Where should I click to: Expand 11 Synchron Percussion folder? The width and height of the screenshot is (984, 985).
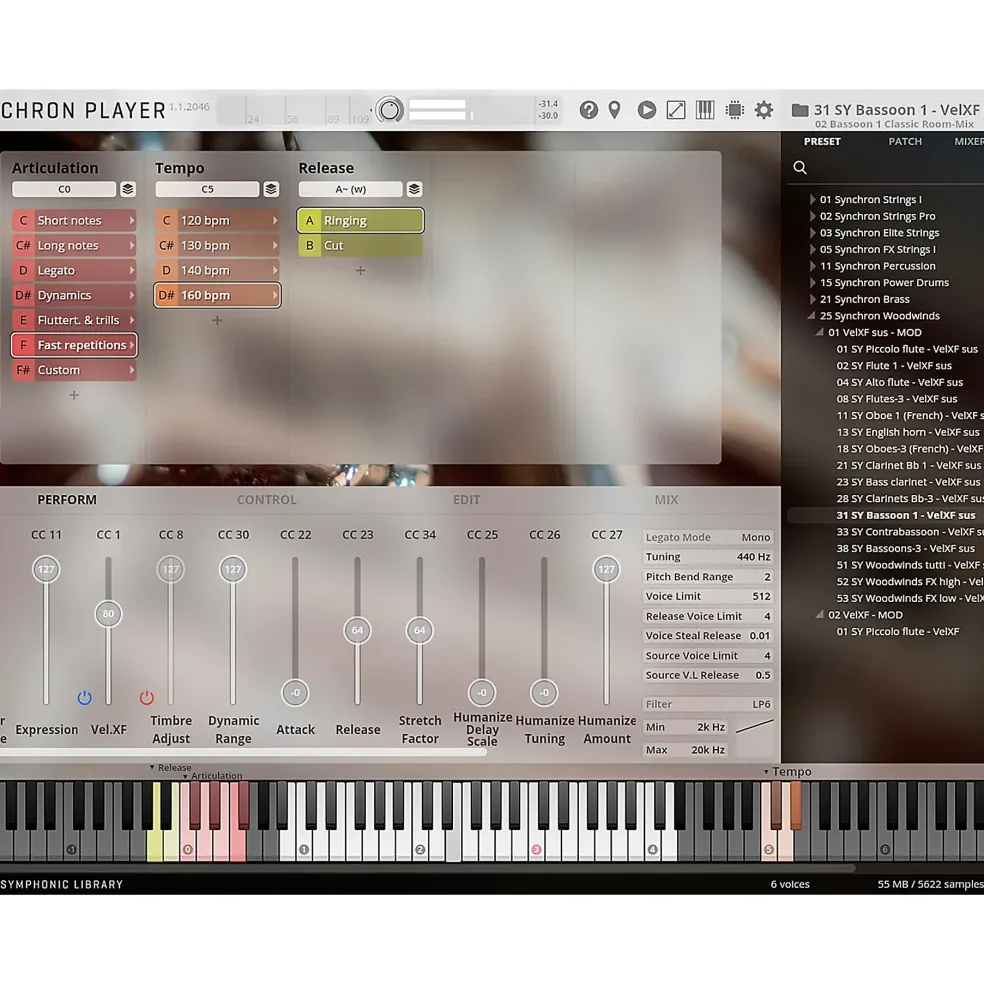(812, 266)
